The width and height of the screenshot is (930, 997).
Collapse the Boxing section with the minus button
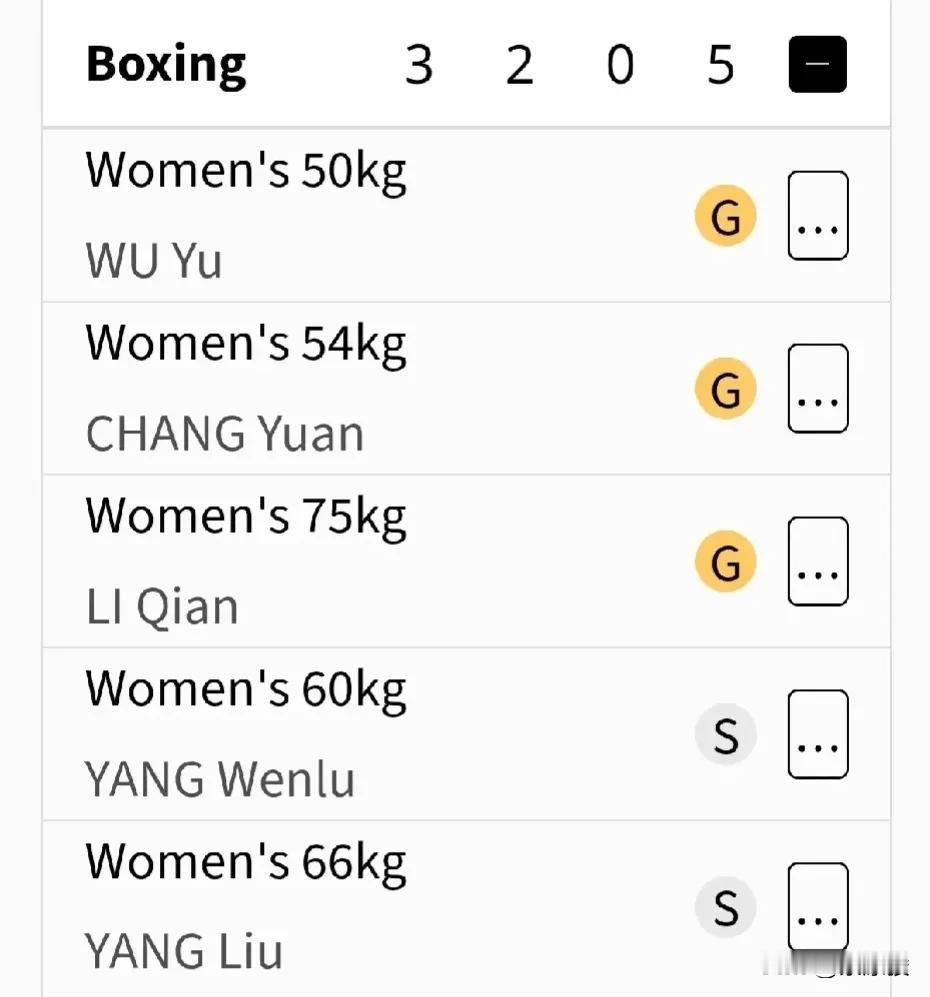click(817, 64)
